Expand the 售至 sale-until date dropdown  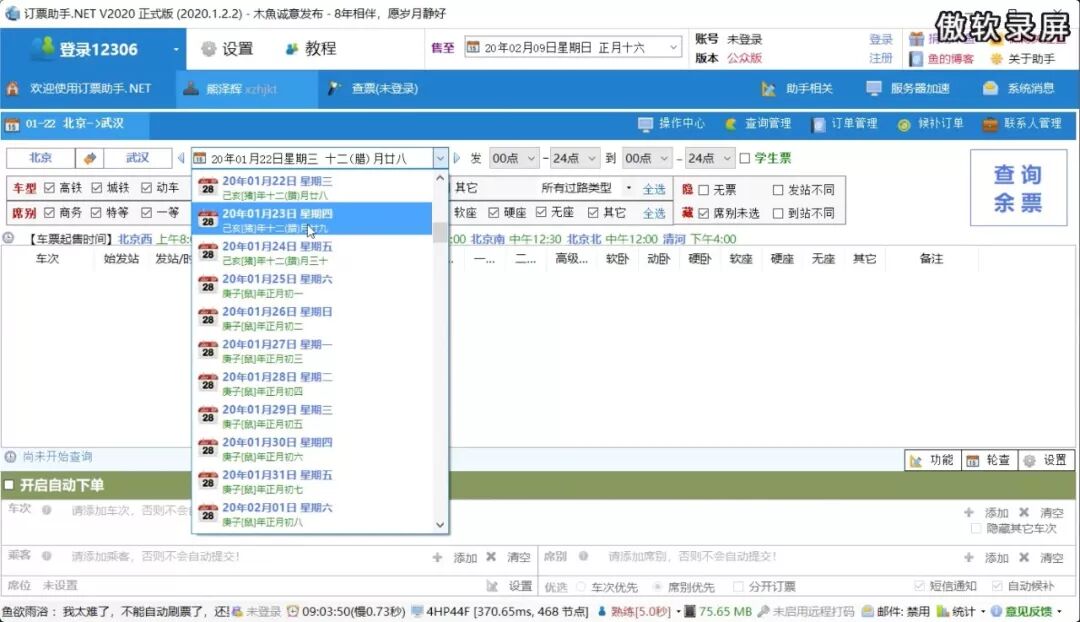673,48
